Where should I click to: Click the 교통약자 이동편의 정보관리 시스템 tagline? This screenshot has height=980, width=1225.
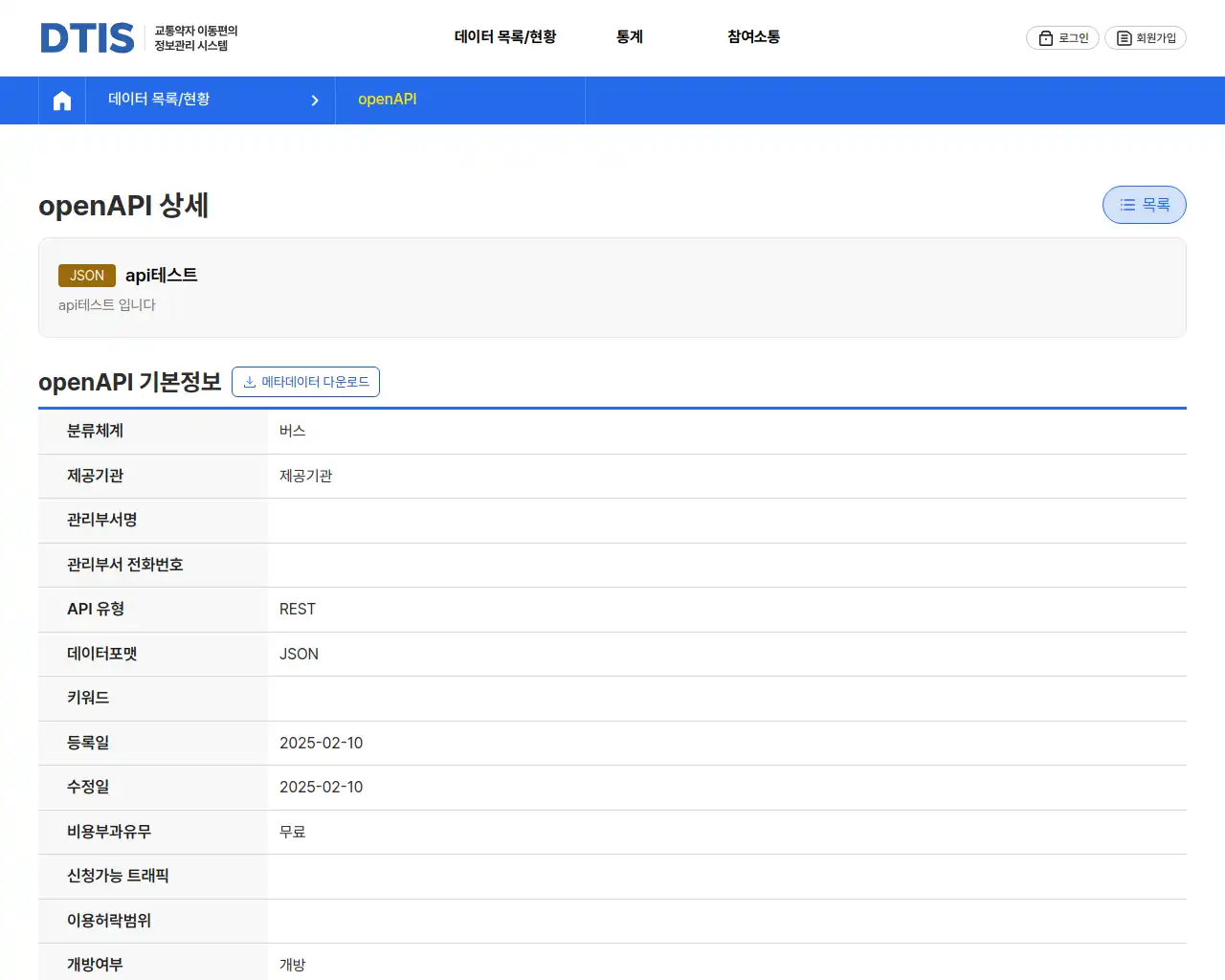[x=196, y=38]
